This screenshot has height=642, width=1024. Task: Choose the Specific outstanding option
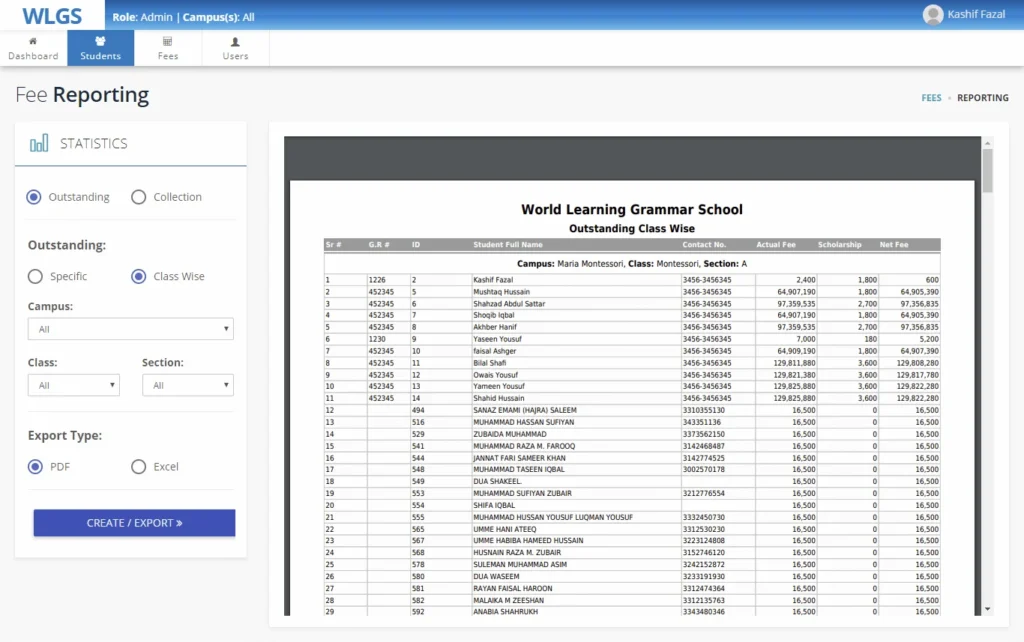coord(35,276)
